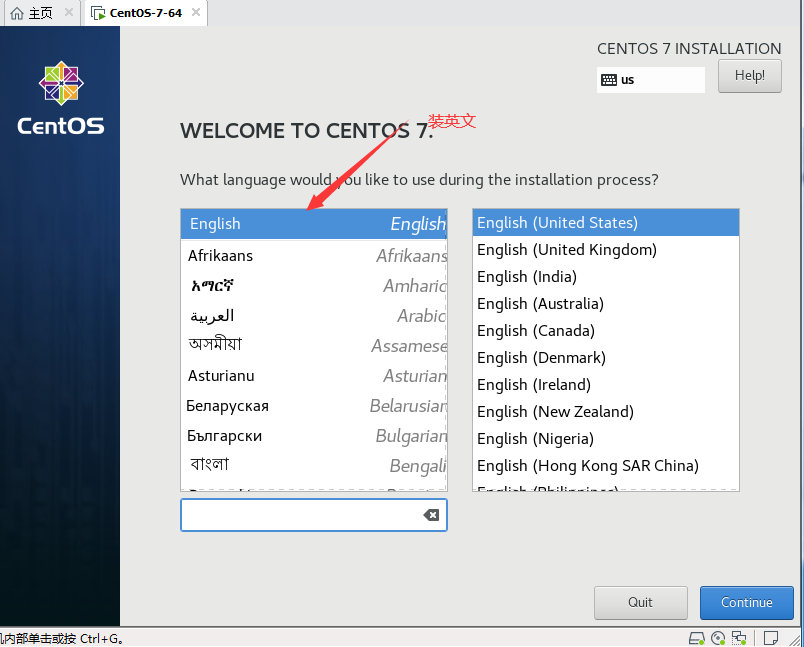Select English (Ireland) locale
Viewport: 804px width, 647px height.
606,385
